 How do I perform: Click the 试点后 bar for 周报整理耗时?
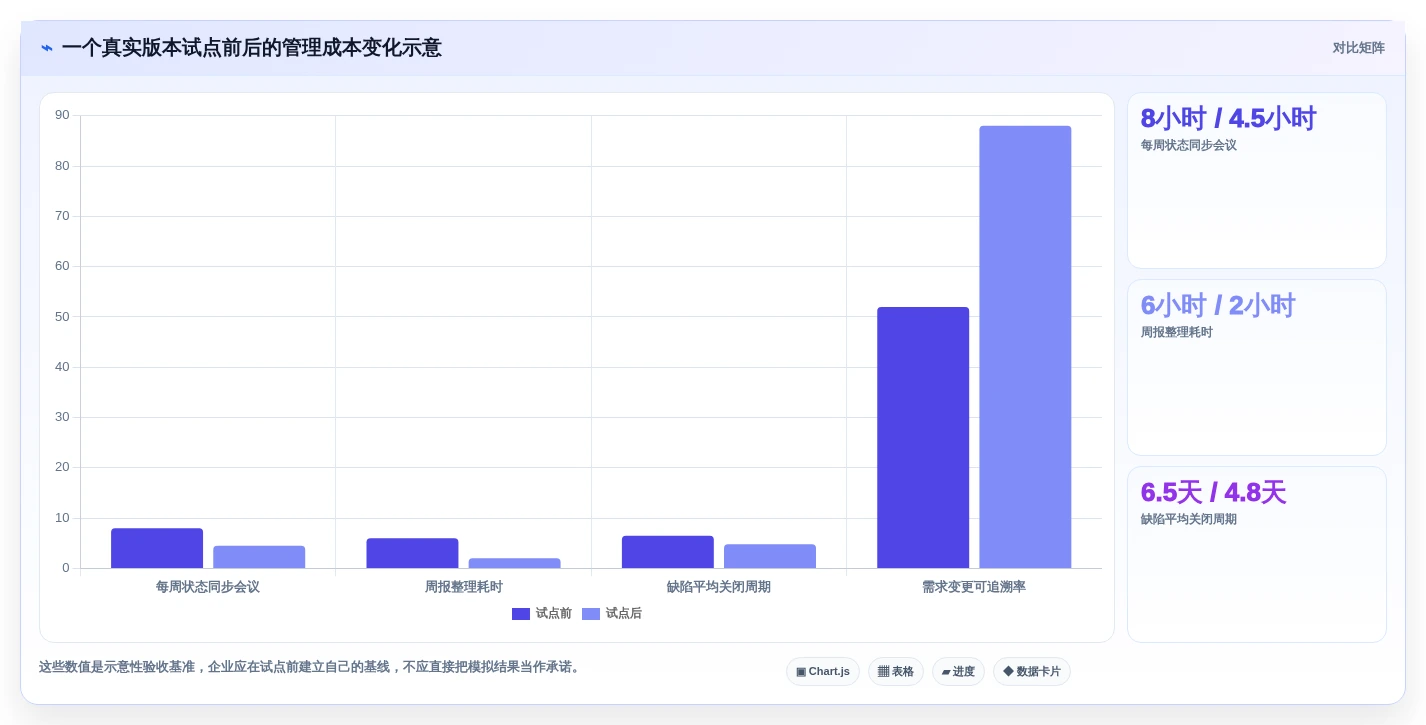click(514, 563)
